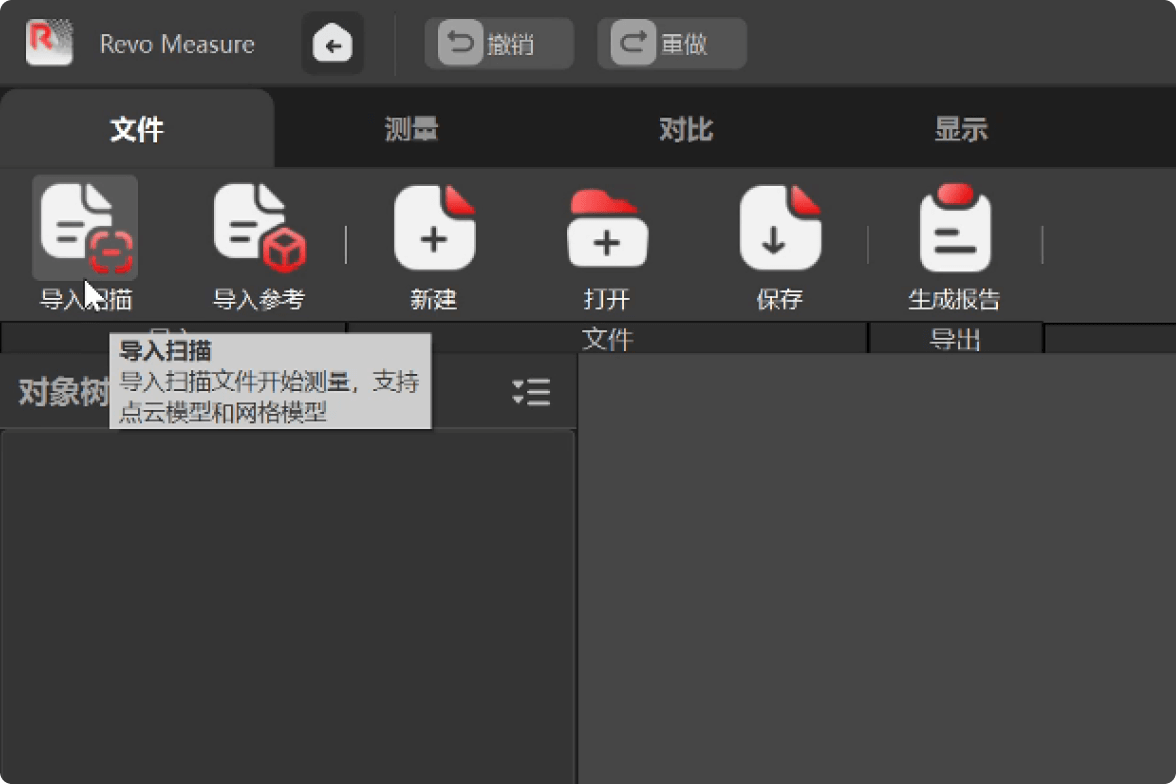Create a new file with 新建
This screenshot has height=784, width=1176.
[x=434, y=229]
